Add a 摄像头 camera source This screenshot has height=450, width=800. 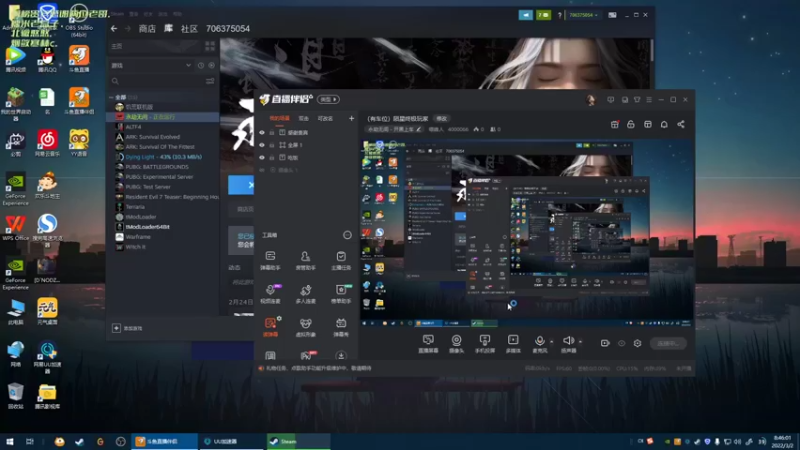[456, 343]
